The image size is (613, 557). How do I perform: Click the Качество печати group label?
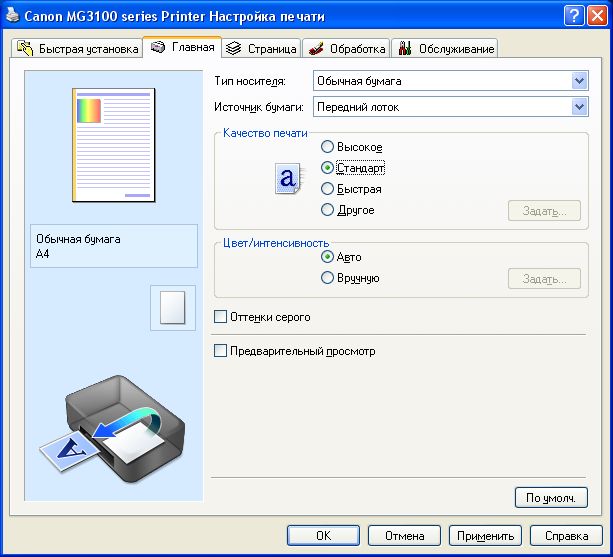coord(265,133)
